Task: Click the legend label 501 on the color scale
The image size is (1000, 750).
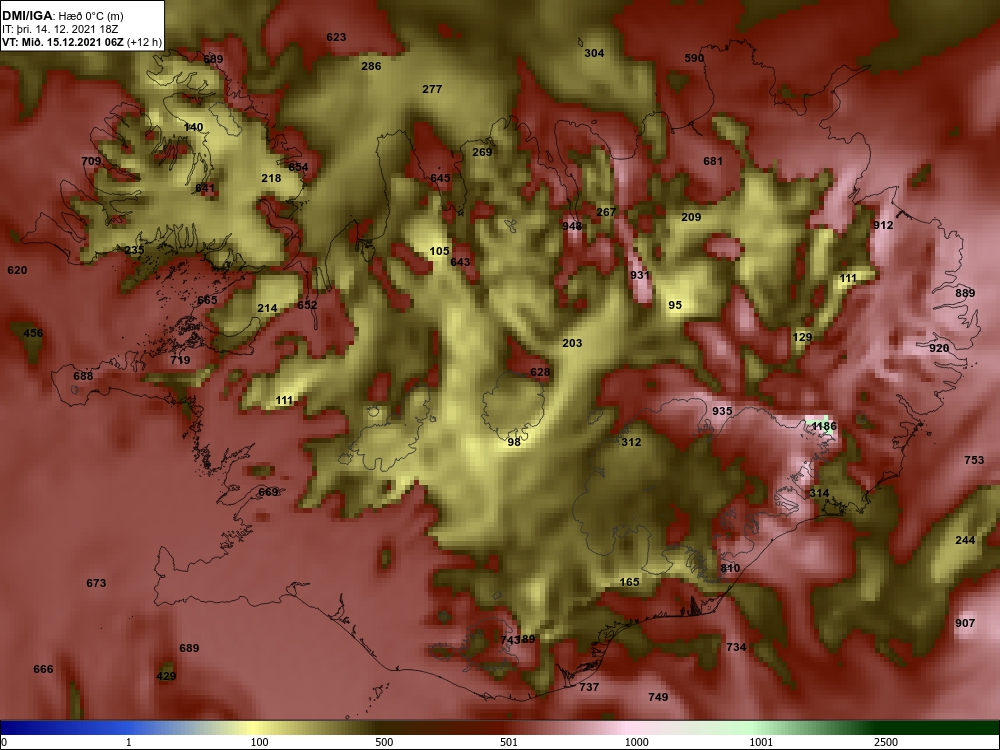Action: tap(509, 742)
